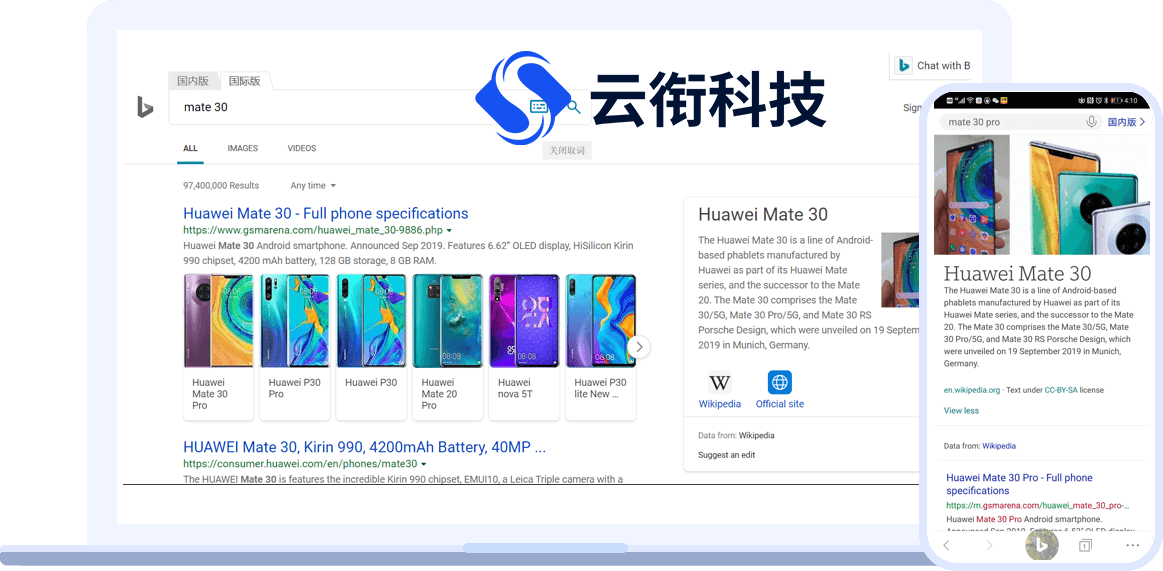Click the 关闭取词 button

click(x=567, y=151)
